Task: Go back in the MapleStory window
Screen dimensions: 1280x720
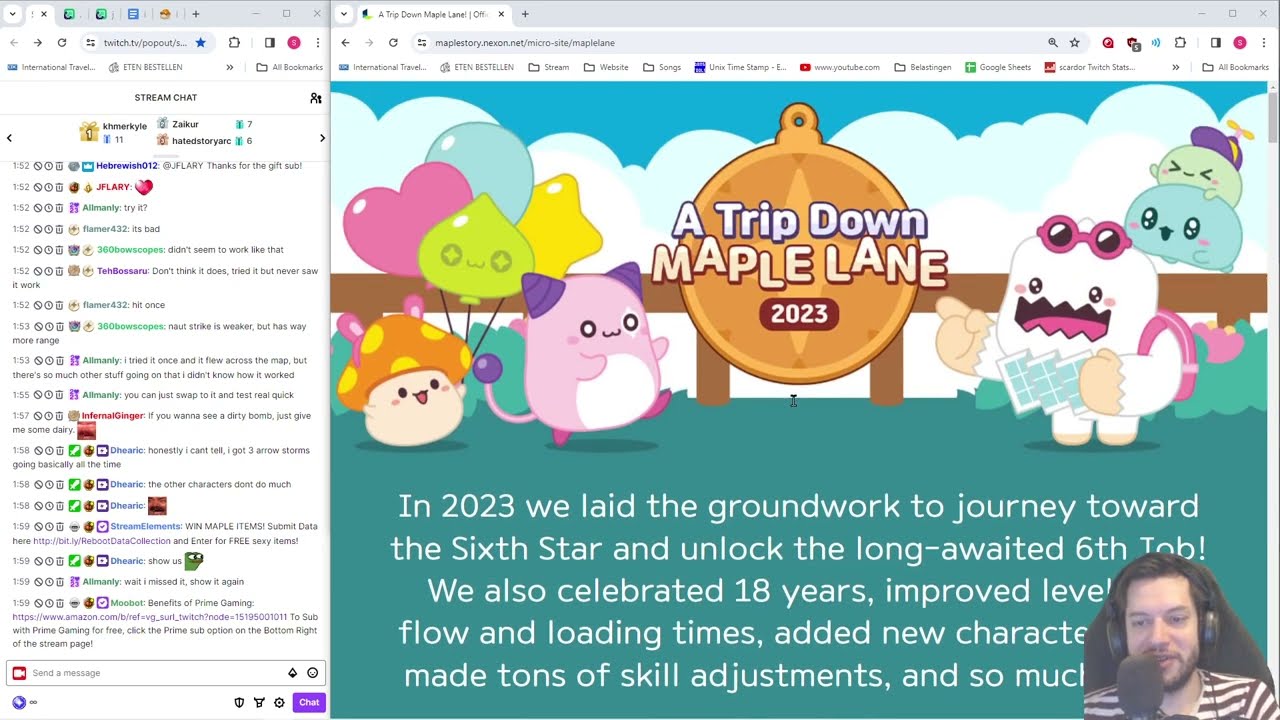Action: [345, 43]
